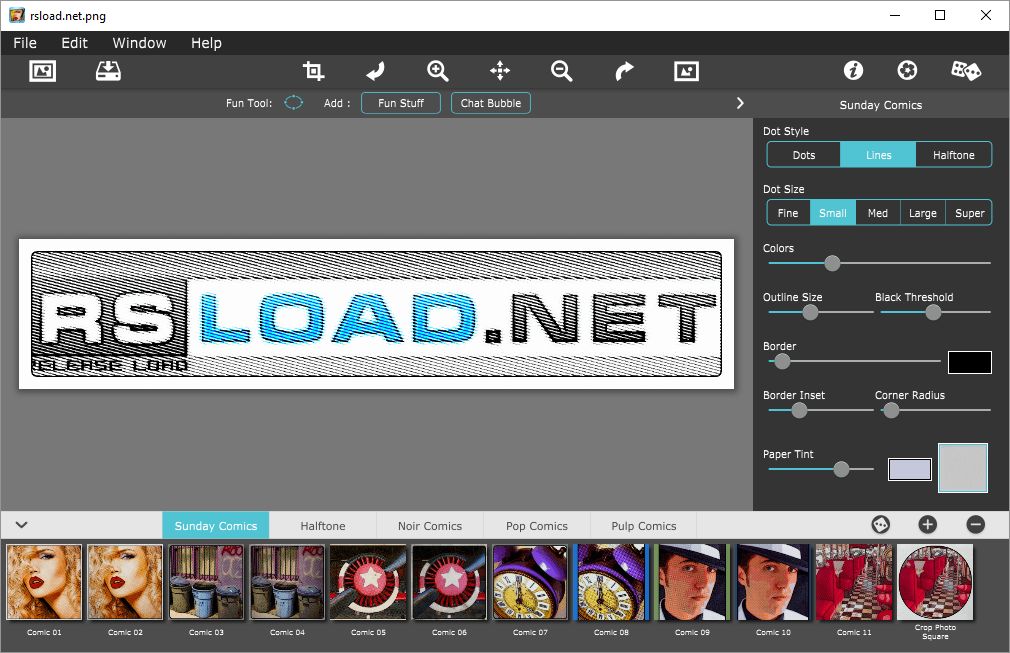Switch to Pop Comics tab

(537, 525)
